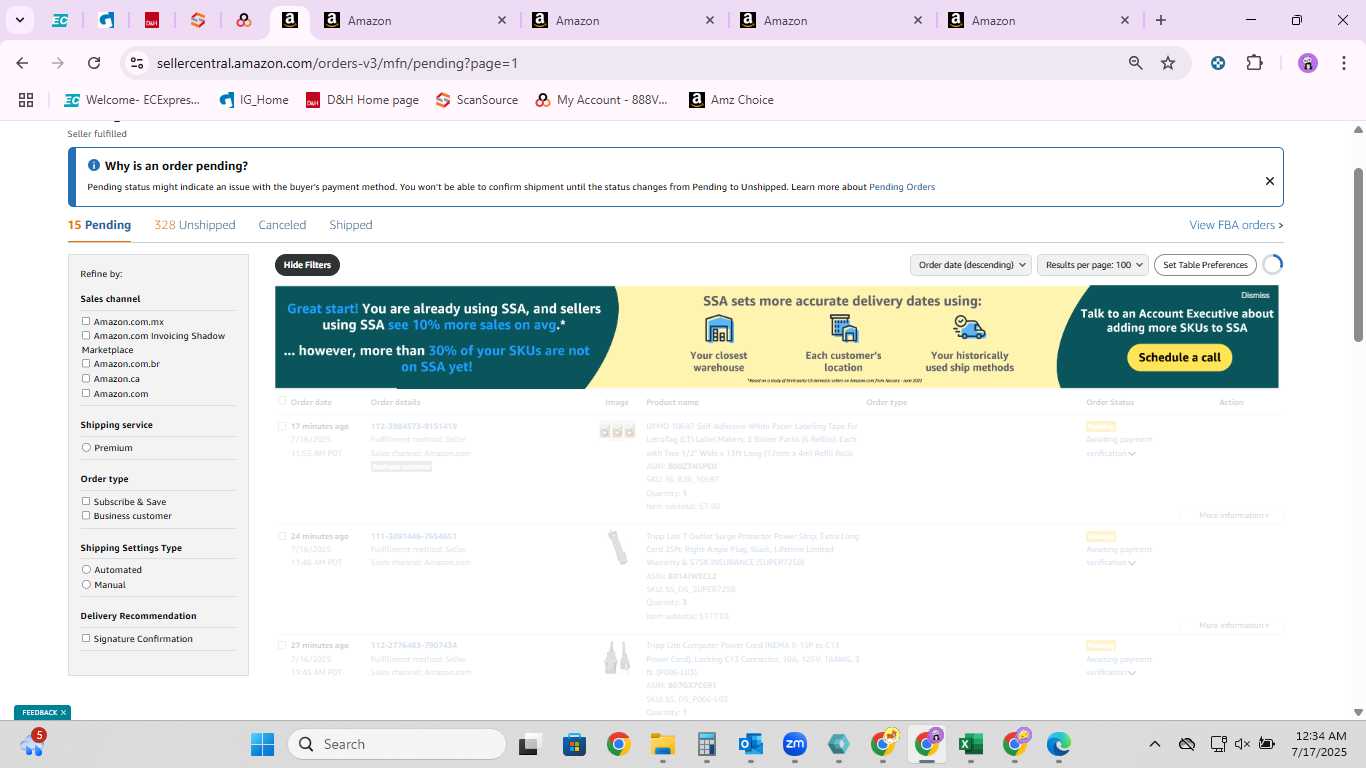The width and height of the screenshot is (1366, 768).
Task: Open Set Table Preferences
Action: (x=1205, y=265)
